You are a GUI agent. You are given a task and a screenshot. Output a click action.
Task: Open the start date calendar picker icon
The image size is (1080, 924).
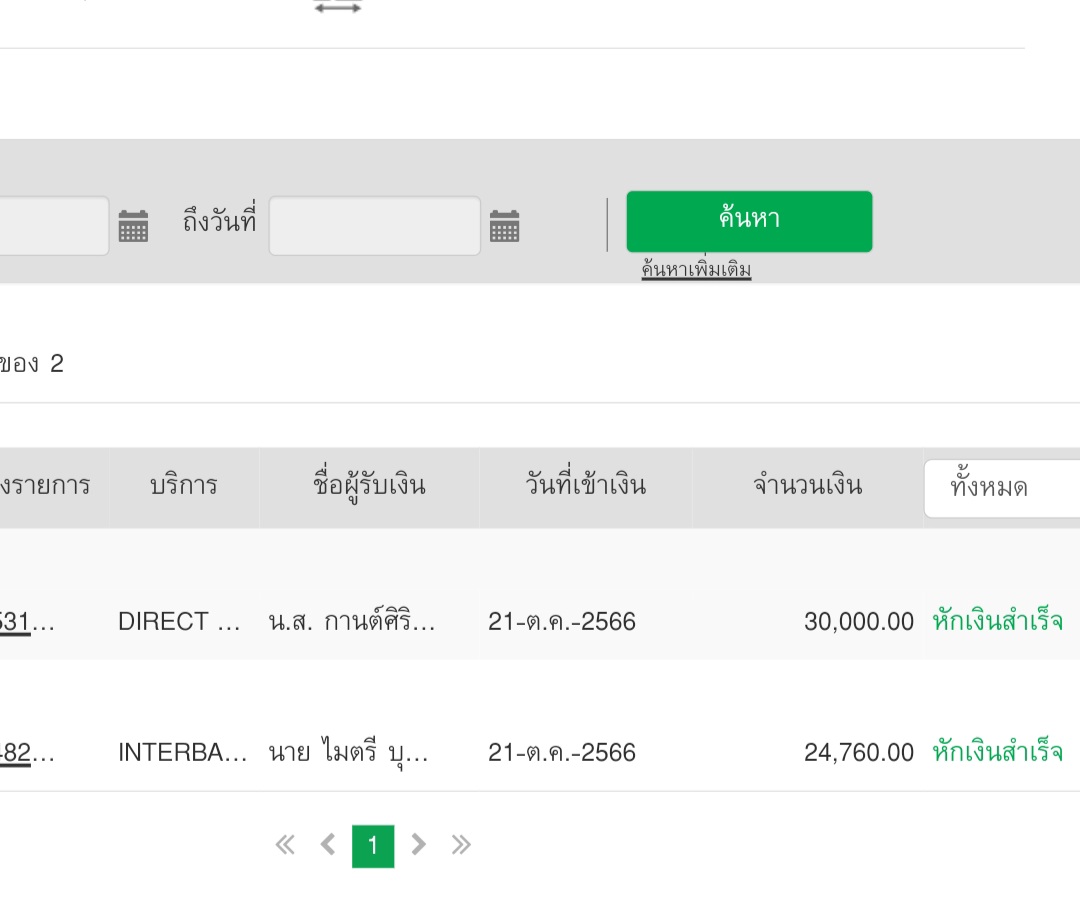tap(133, 227)
